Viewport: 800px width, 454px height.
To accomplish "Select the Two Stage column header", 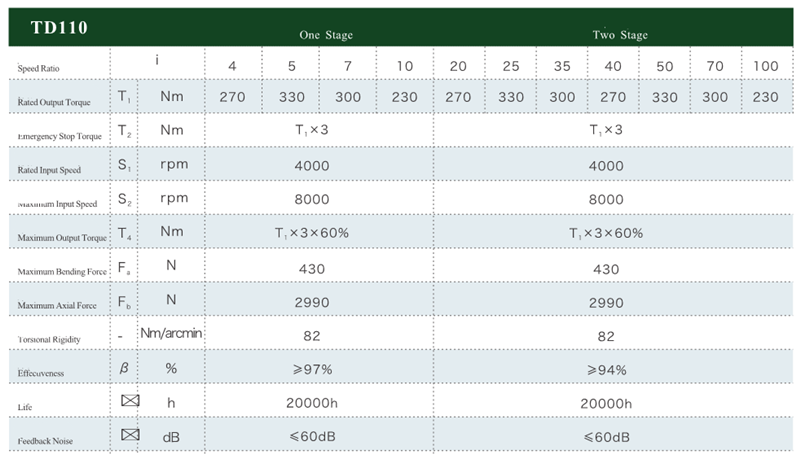I will tap(620, 35).
